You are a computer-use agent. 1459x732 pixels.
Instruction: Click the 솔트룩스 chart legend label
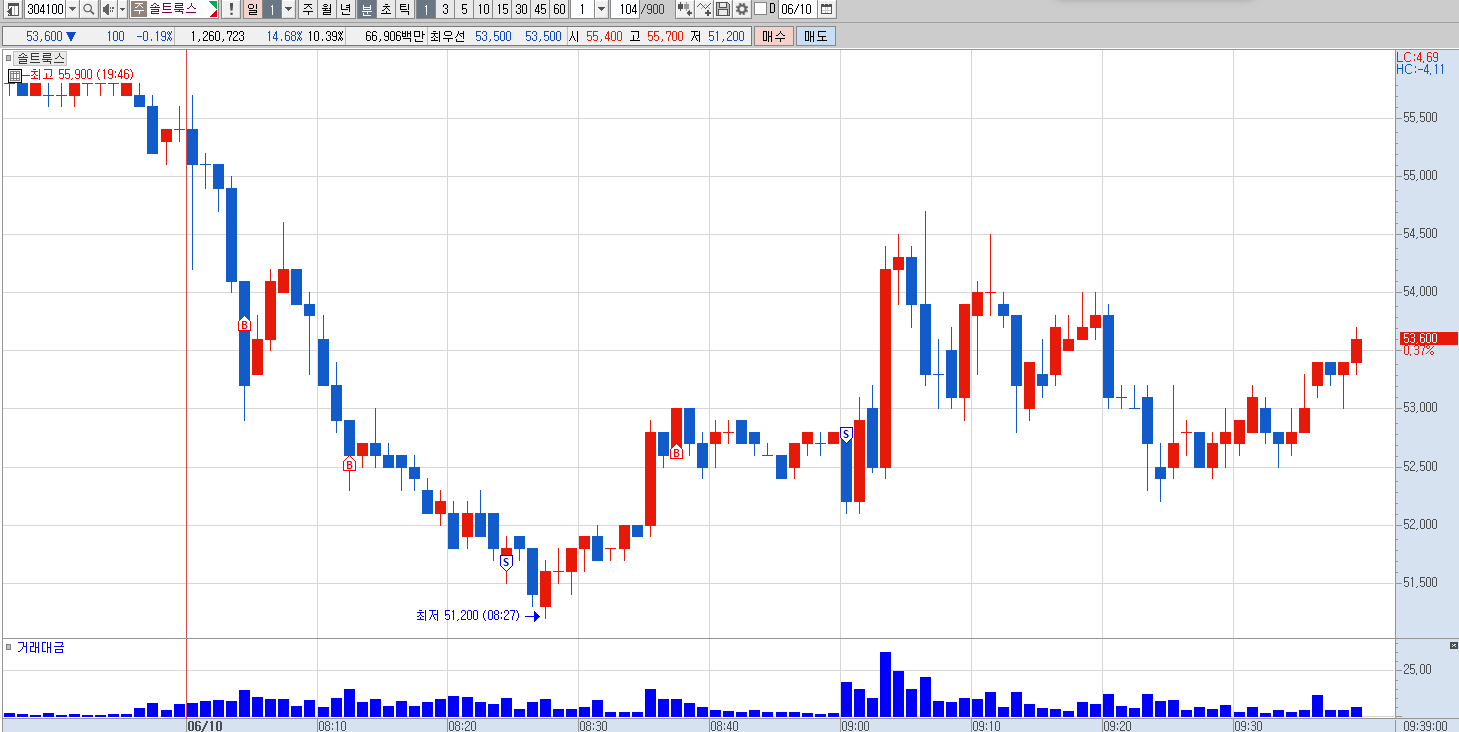pos(39,58)
